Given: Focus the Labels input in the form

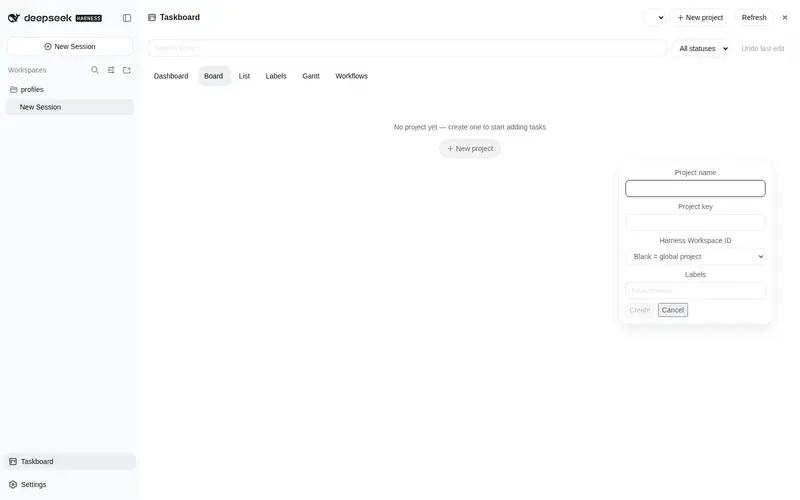Looking at the screenshot, I should coord(695,290).
